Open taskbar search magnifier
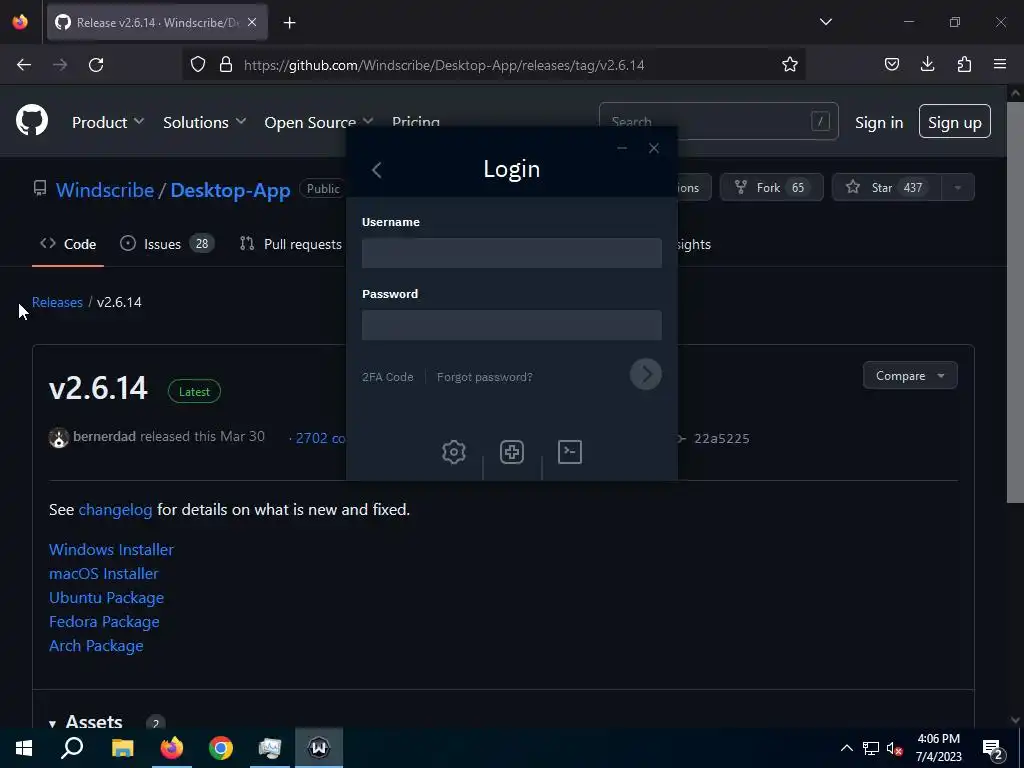This screenshot has width=1024, height=768. [72, 748]
